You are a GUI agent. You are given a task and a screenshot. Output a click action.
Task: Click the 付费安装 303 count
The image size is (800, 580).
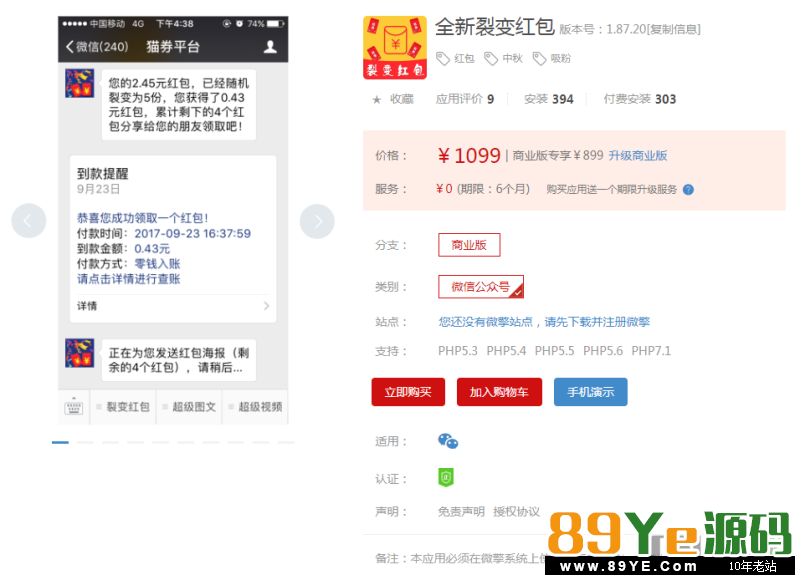tap(640, 99)
